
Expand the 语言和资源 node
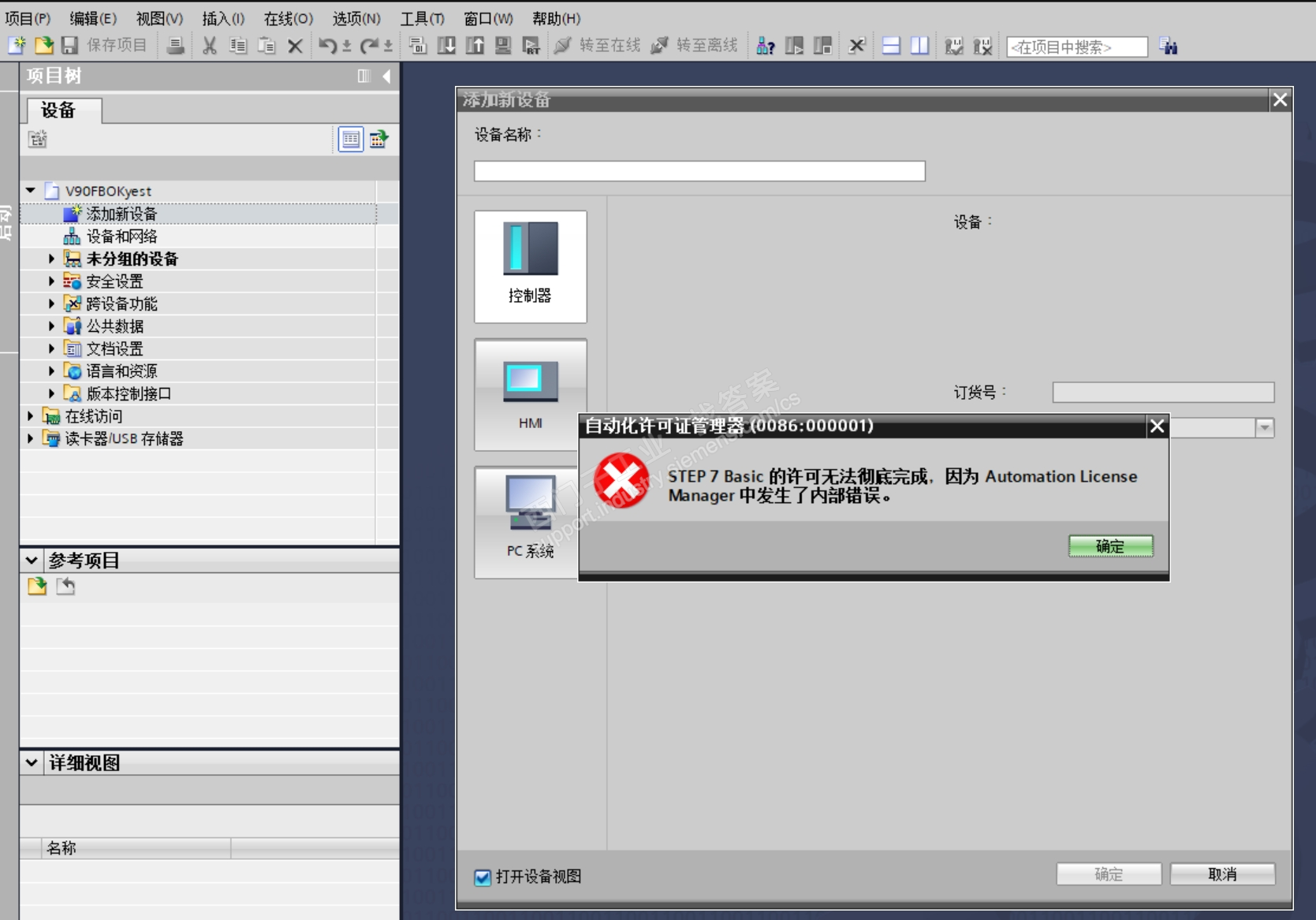(x=51, y=371)
